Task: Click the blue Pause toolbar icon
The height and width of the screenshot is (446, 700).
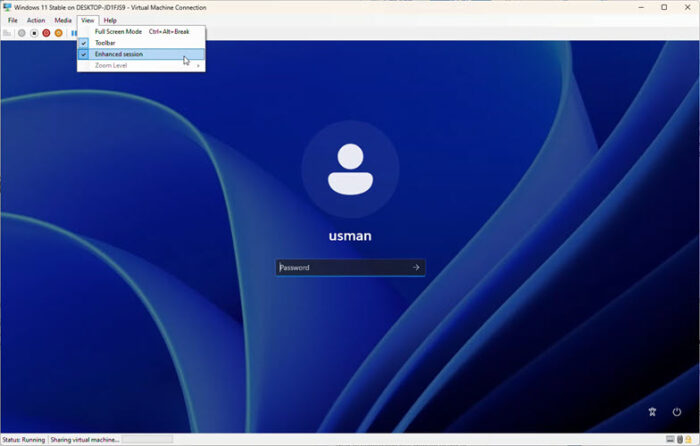Action: coord(74,33)
